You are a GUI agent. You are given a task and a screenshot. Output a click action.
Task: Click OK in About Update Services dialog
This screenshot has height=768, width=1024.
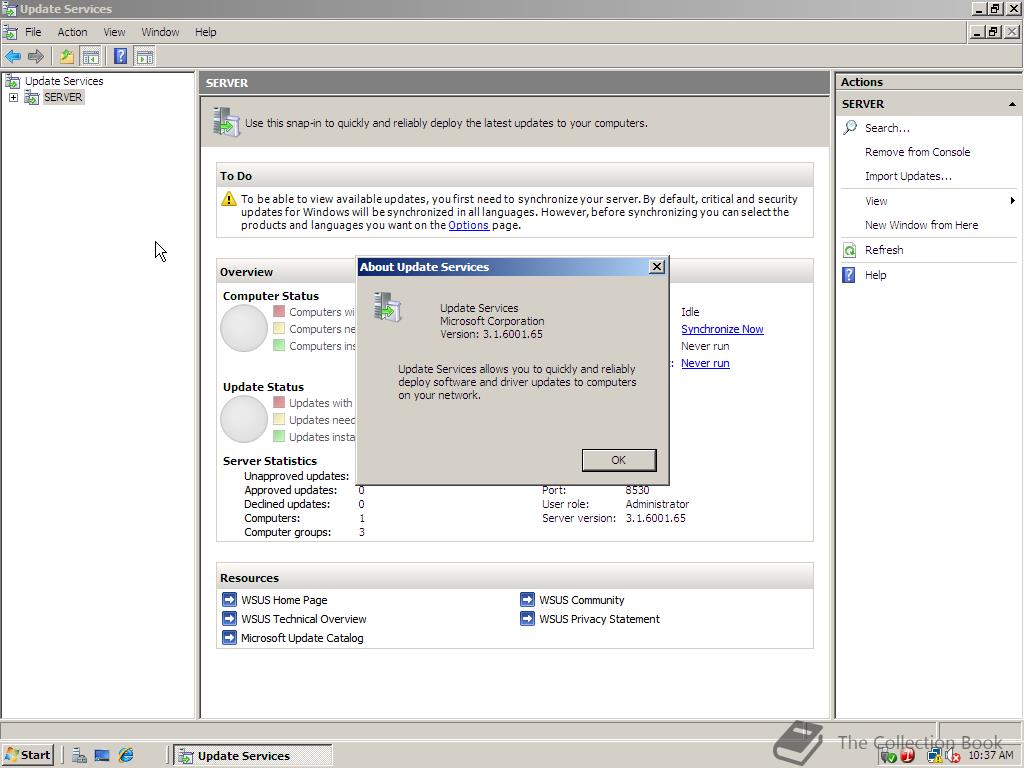tap(618, 460)
